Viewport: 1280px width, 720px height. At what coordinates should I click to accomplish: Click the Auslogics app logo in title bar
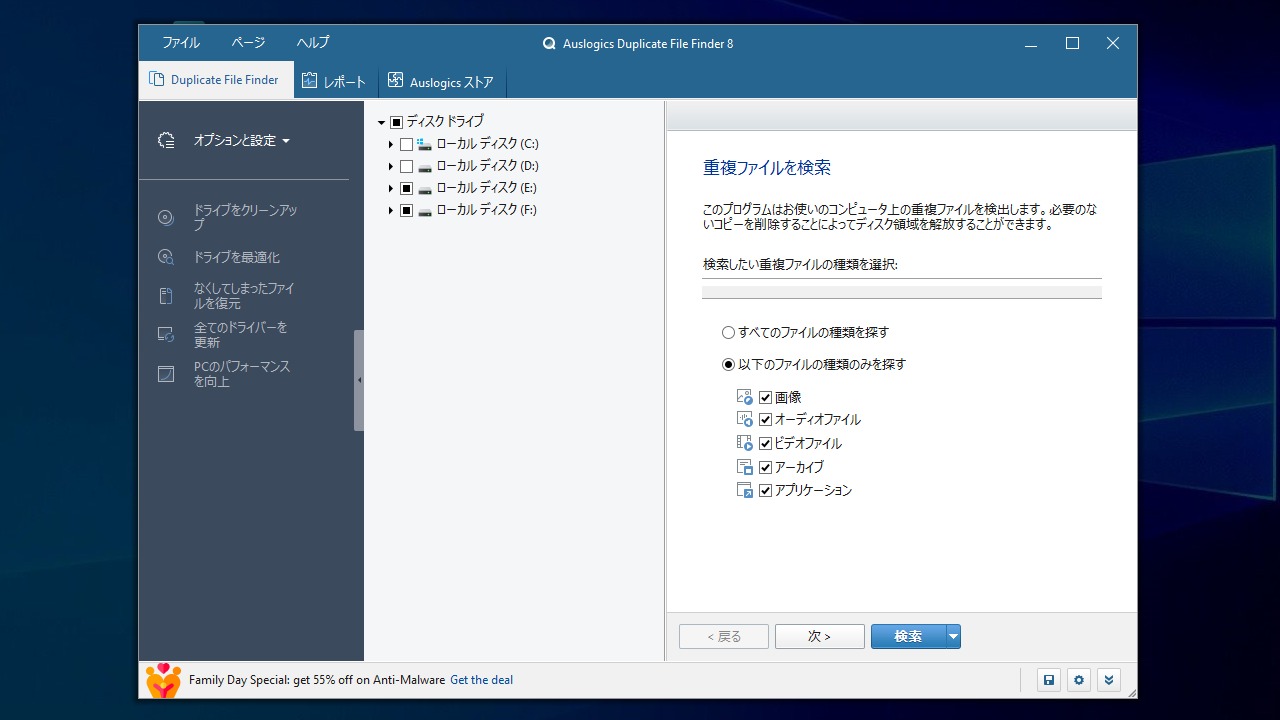549,44
